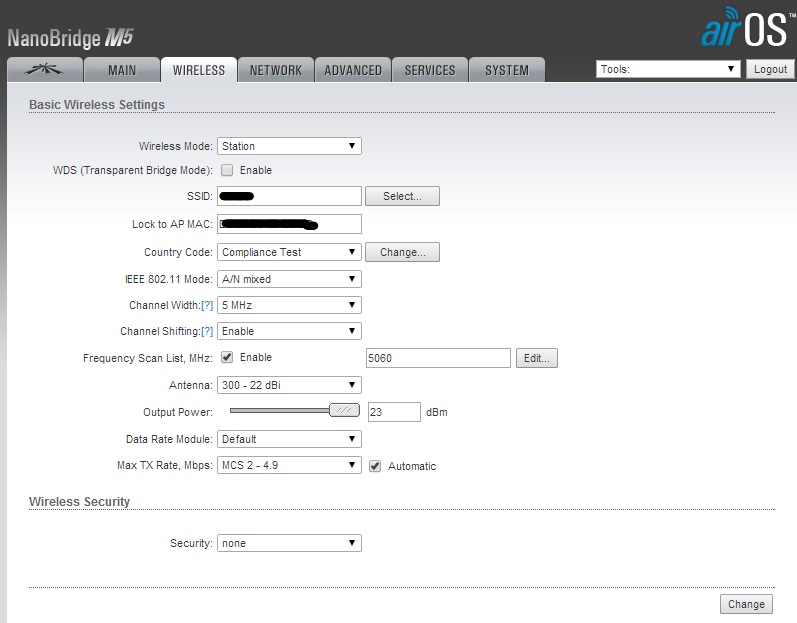Image resolution: width=797 pixels, height=623 pixels.
Task: Click the Lock to AP MAC field
Action: point(289,224)
